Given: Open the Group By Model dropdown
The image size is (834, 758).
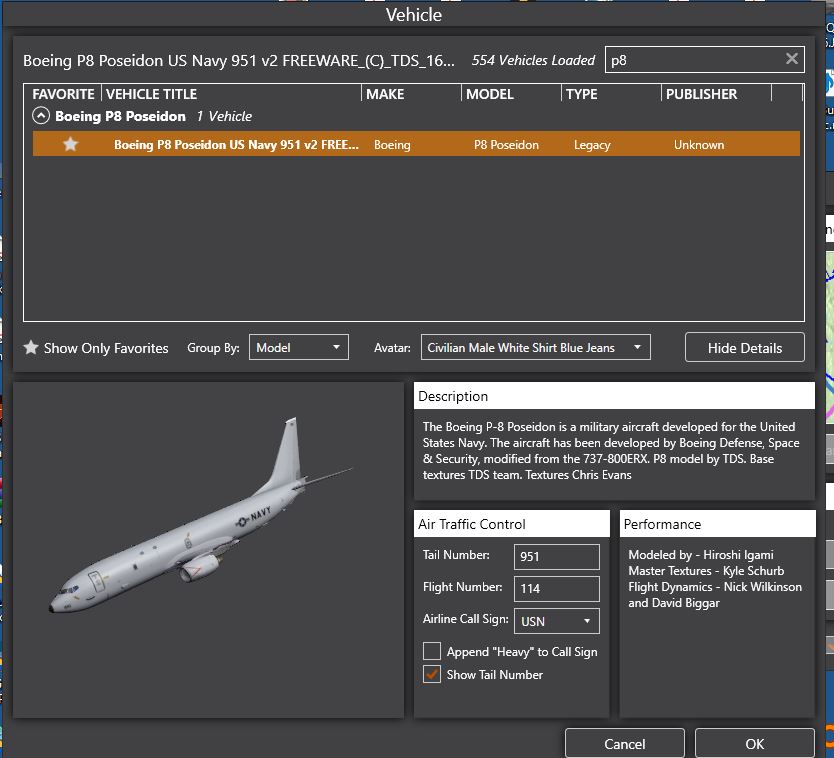Looking at the screenshot, I should pos(298,347).
